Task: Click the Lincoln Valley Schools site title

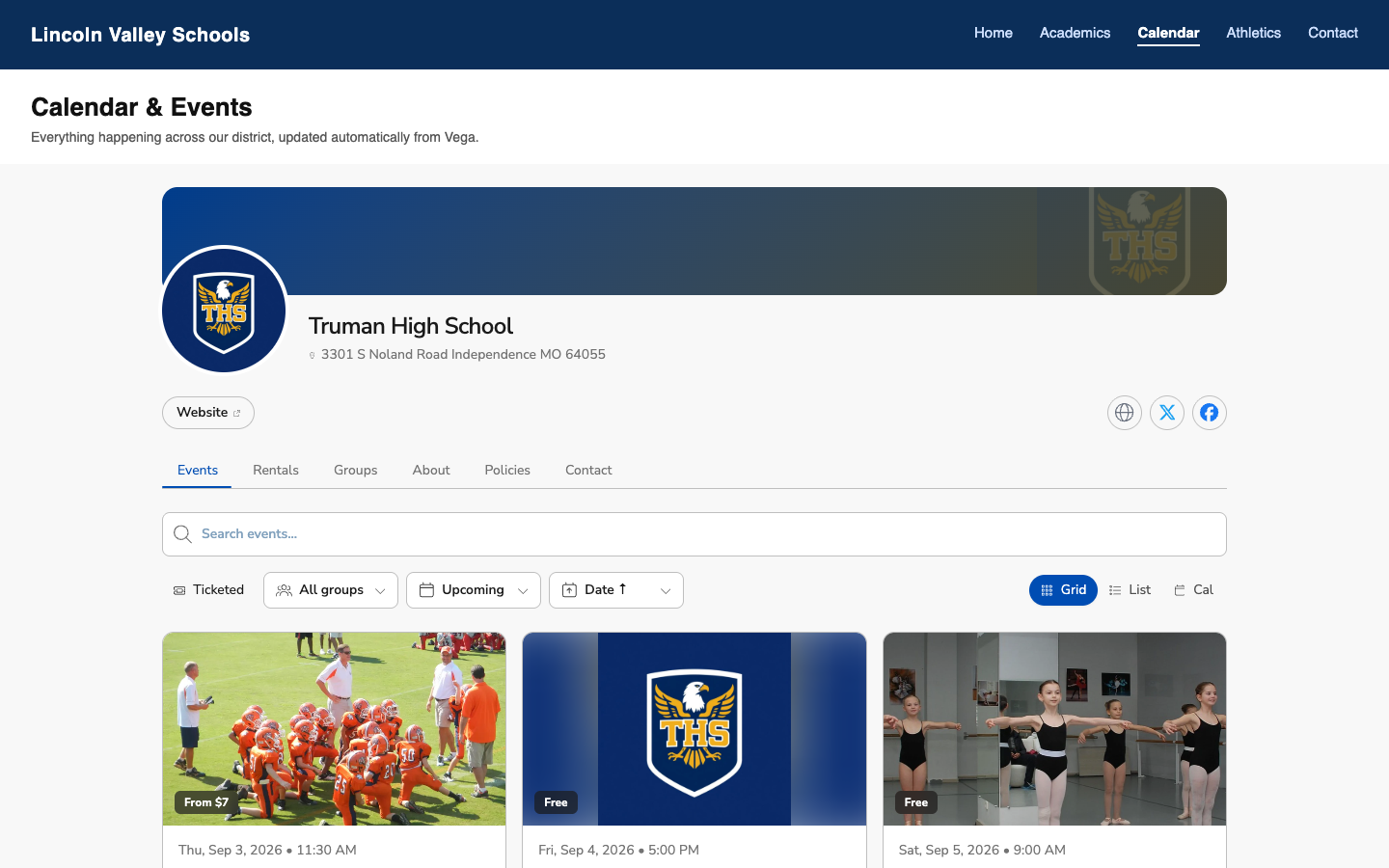Action: pyautogui.click(x=141, y=35)
